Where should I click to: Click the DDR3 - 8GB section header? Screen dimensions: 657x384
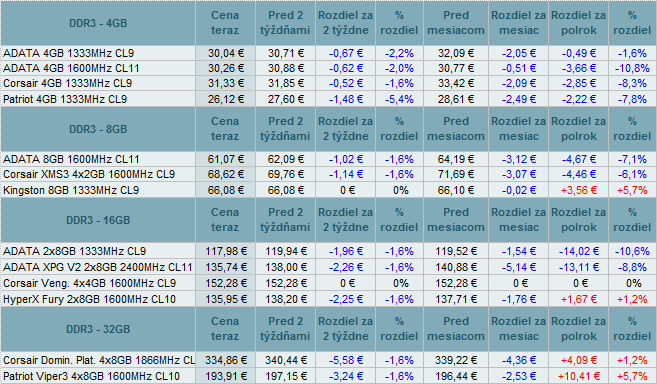tap(98, 129)
